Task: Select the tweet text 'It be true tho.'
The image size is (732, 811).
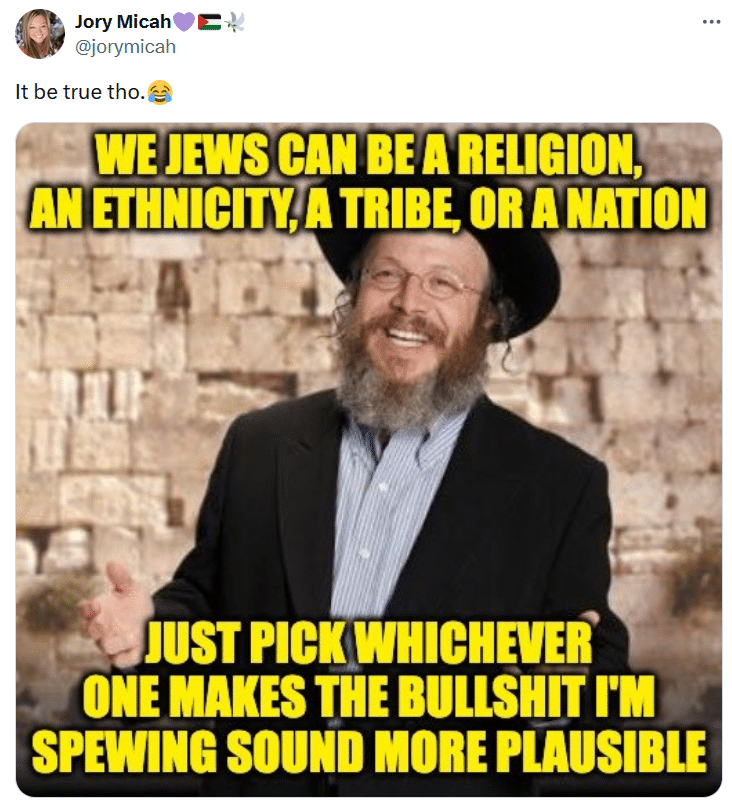Action: [80, 92]
